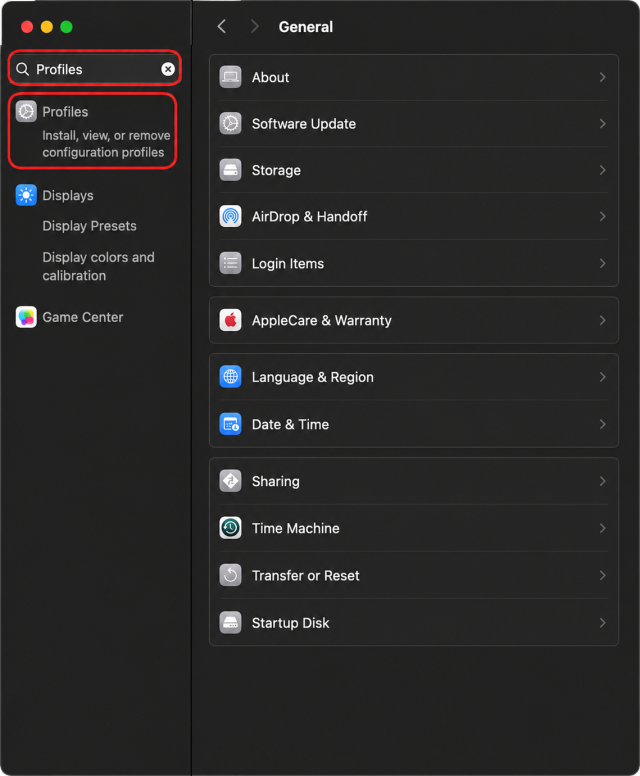Open the AirDrop & Handoff label
Image resolution: width=640 pixels, height=776 pixels.
pyautogui.click(x=309, y=216)
